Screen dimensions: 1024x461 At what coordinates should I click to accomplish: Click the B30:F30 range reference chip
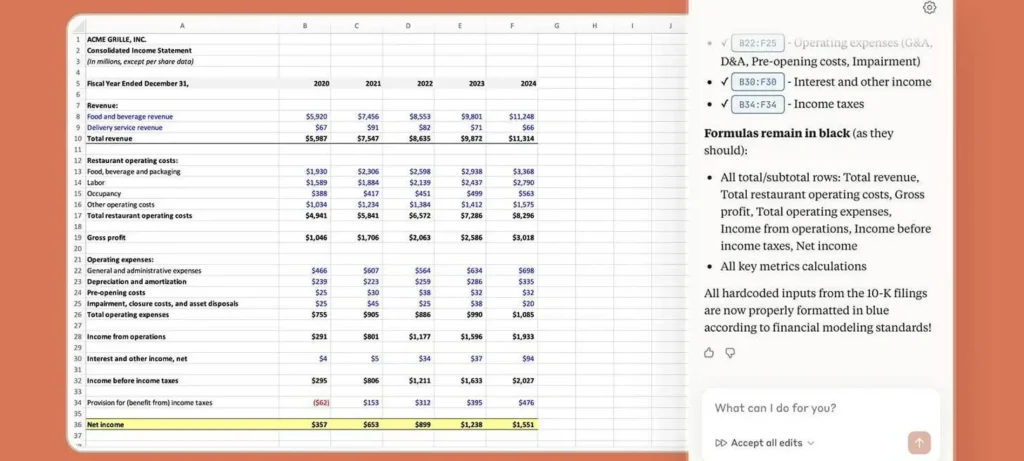pos(757,82)
